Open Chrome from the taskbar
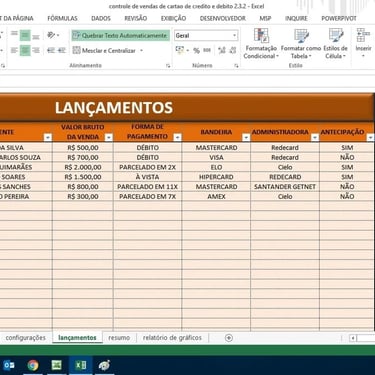The height and width of the screenshot is (375, 375). pos(33,365)
